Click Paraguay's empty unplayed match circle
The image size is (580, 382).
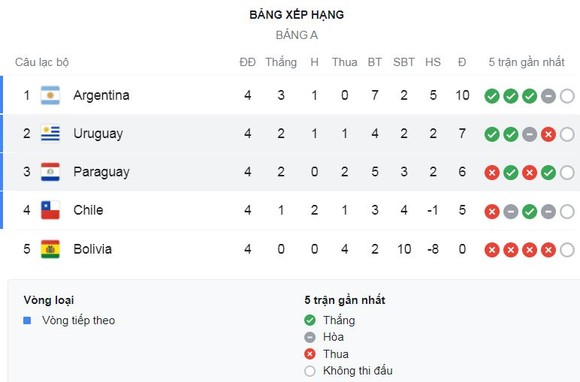point(567,173)
